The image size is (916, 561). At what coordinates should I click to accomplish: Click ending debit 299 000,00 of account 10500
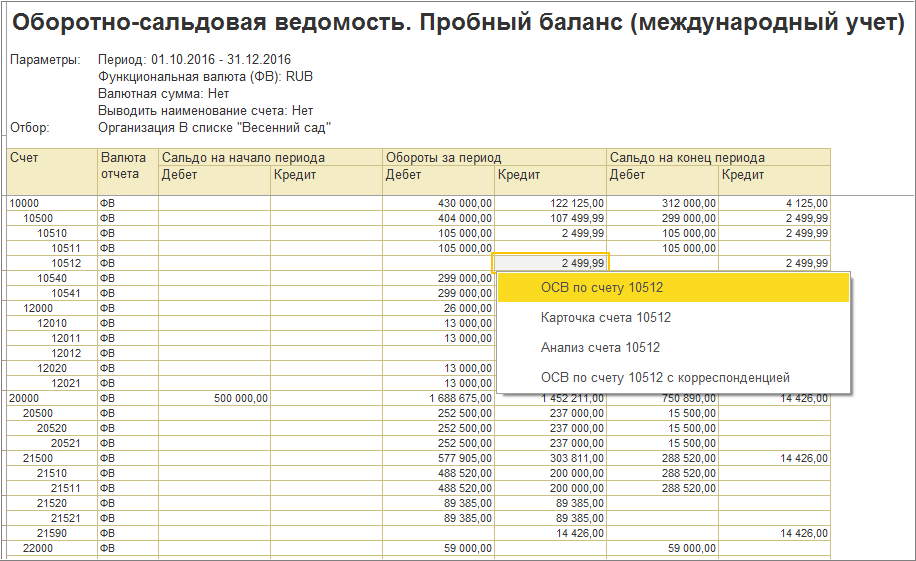662,218
